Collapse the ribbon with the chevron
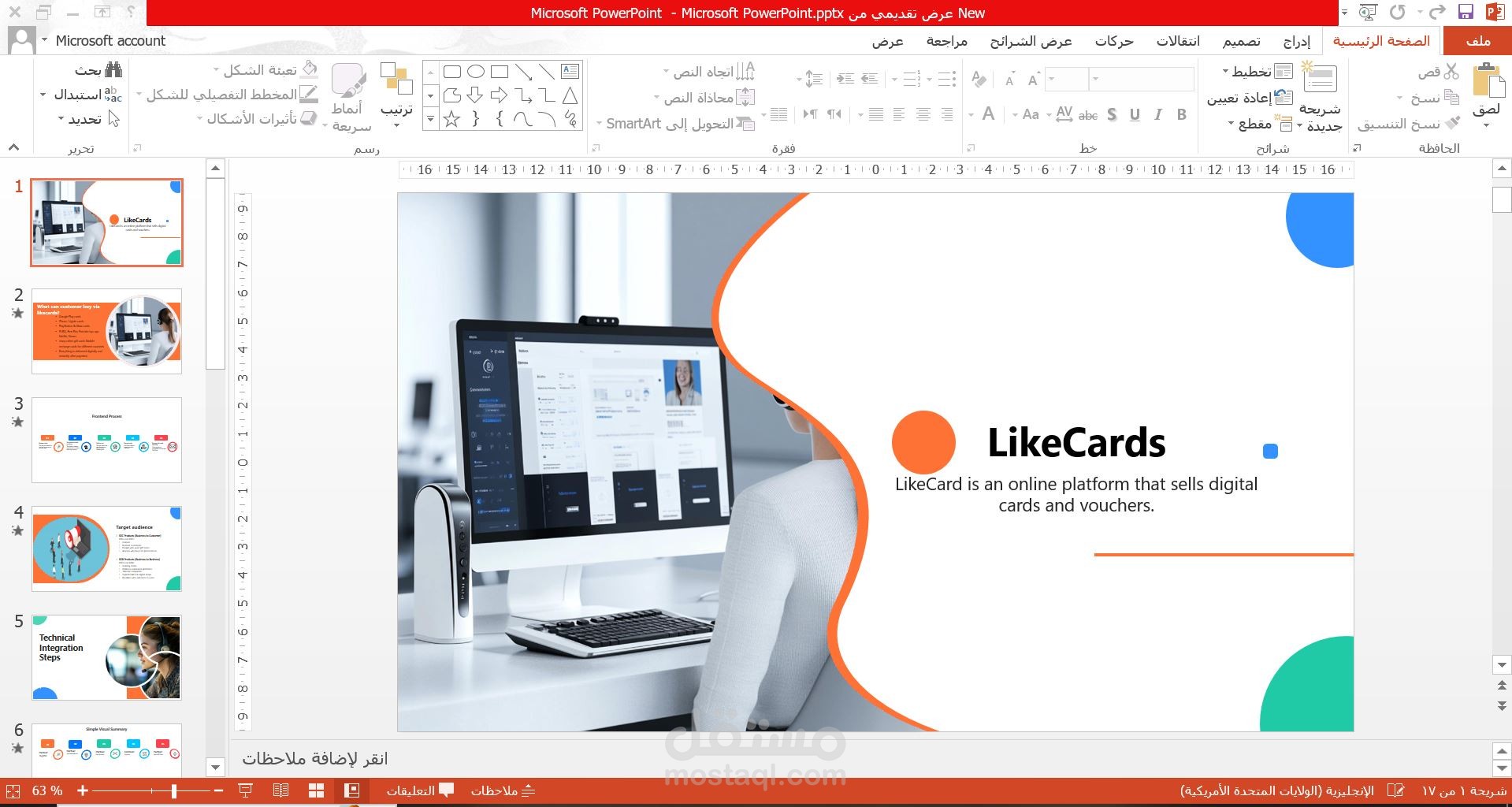 [13, 147]
